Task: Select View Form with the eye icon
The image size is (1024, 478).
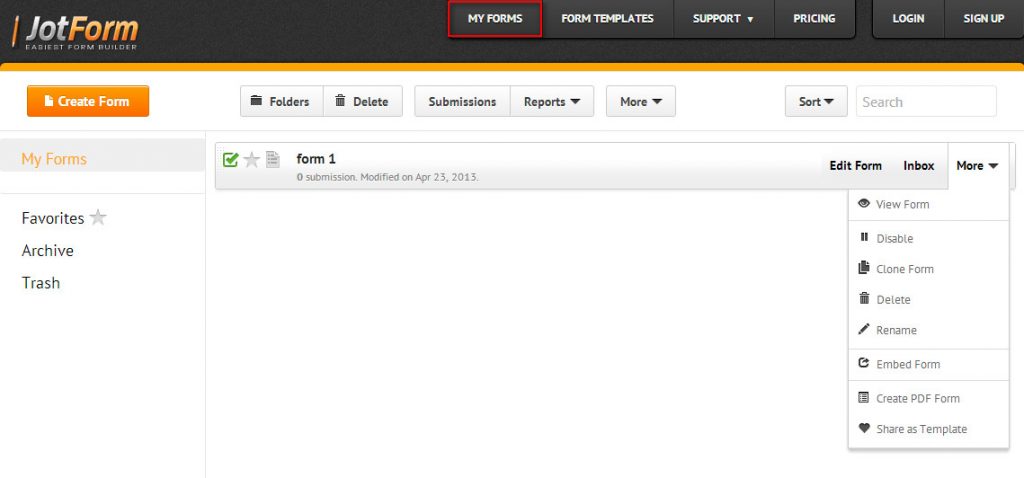Action: 902,204
